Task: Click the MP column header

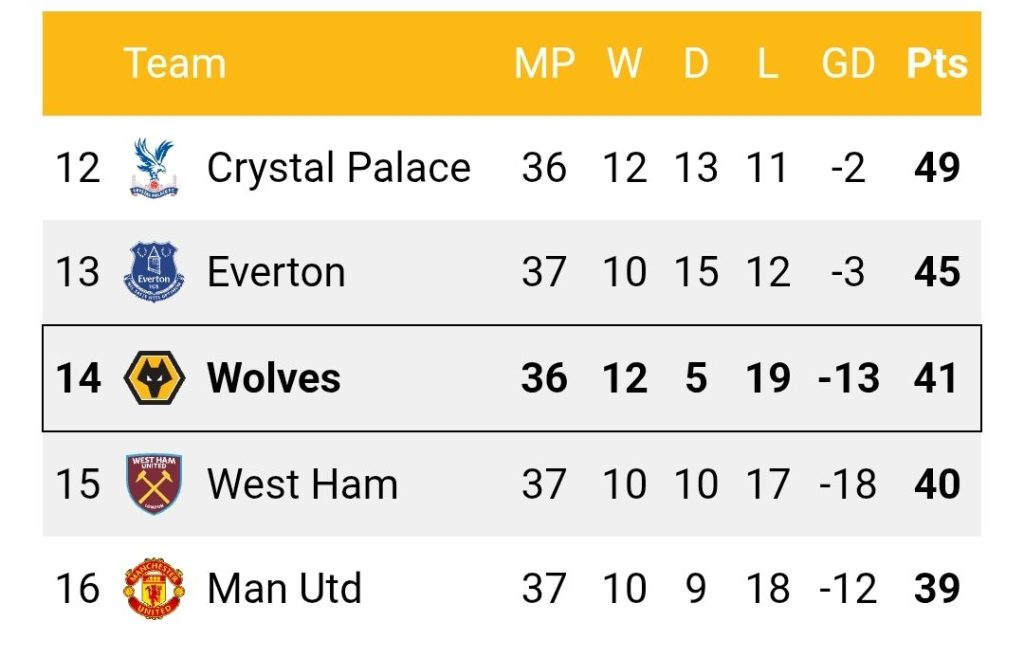Action: coord(544,63)
